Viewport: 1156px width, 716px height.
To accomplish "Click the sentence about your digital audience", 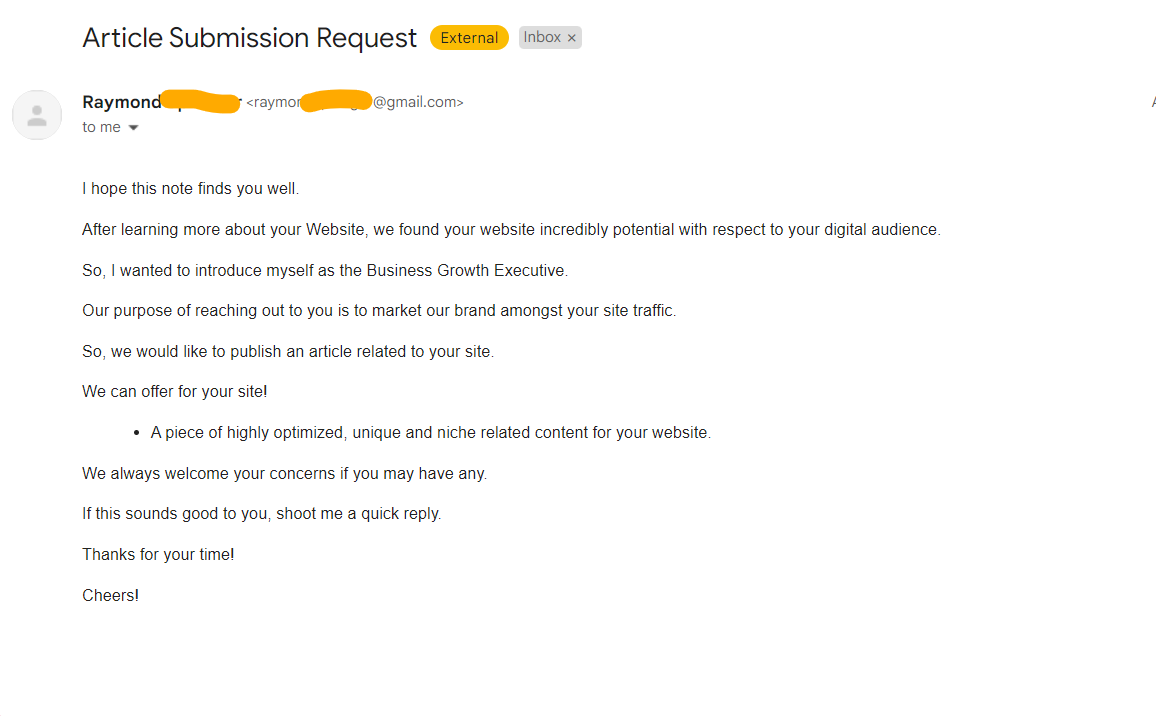I will click(x=511, y=230).
